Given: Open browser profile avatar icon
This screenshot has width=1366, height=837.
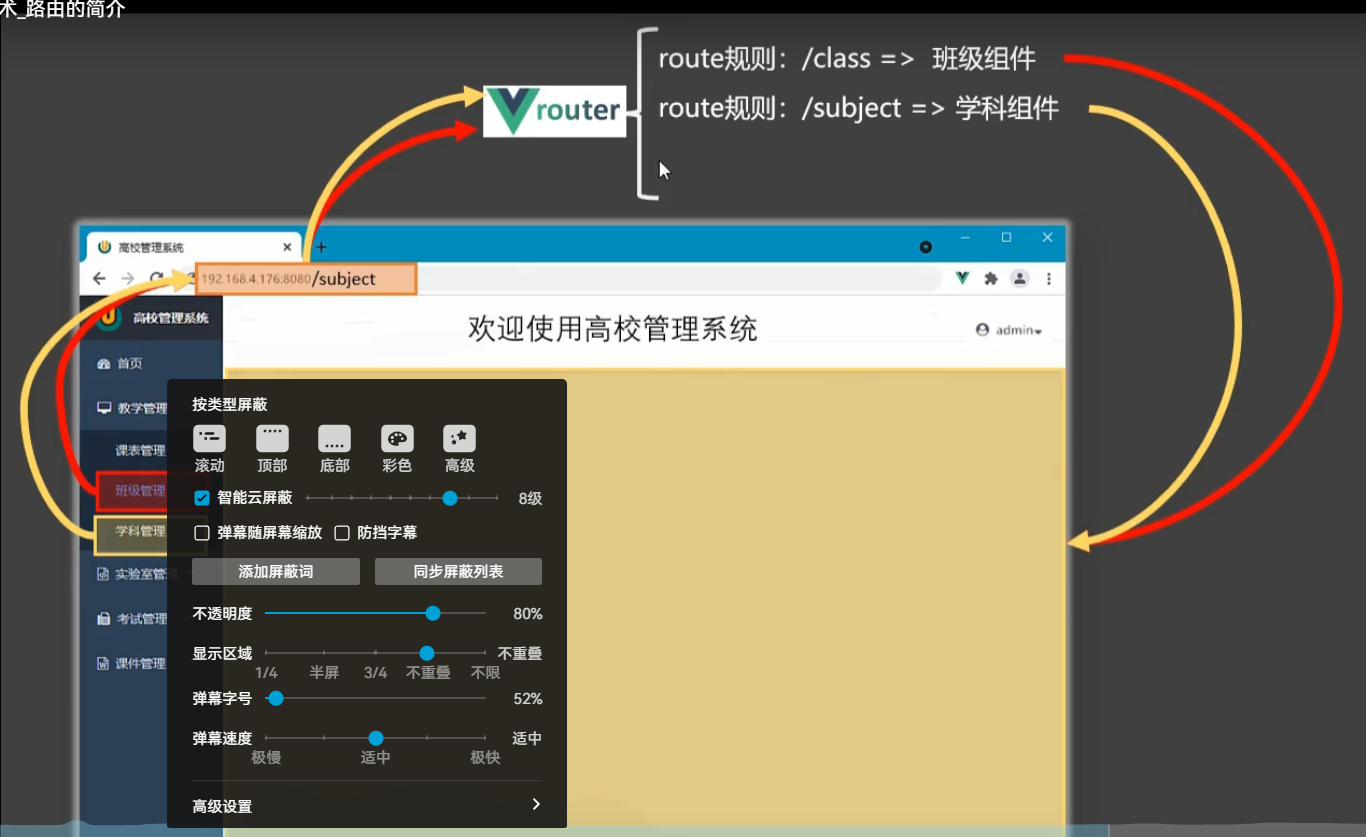Looking at the screenshot, I should pos(1019,279).
